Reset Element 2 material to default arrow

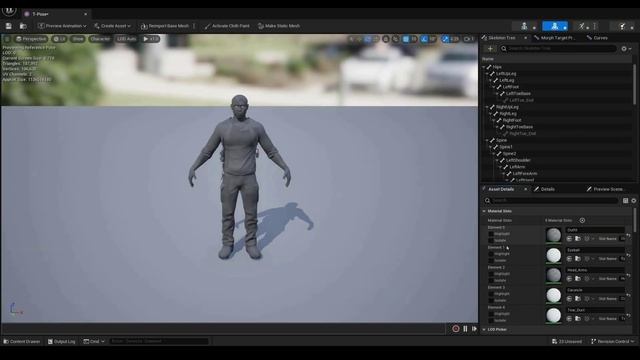(628, 275)
